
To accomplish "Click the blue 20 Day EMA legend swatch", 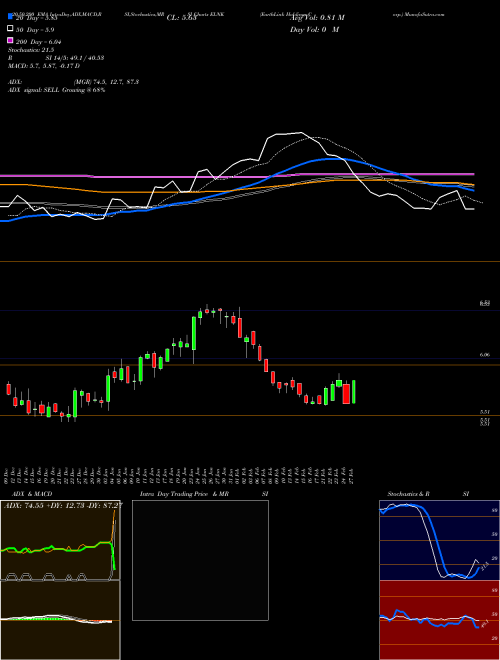I will (10, 17).
